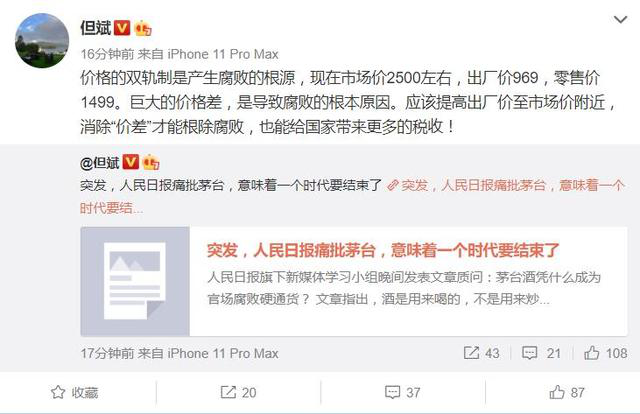The width and height of the screenshot is (640, 414).
Task: Click the thumbs-up medal badge next to top username
Action: (142, 28)
